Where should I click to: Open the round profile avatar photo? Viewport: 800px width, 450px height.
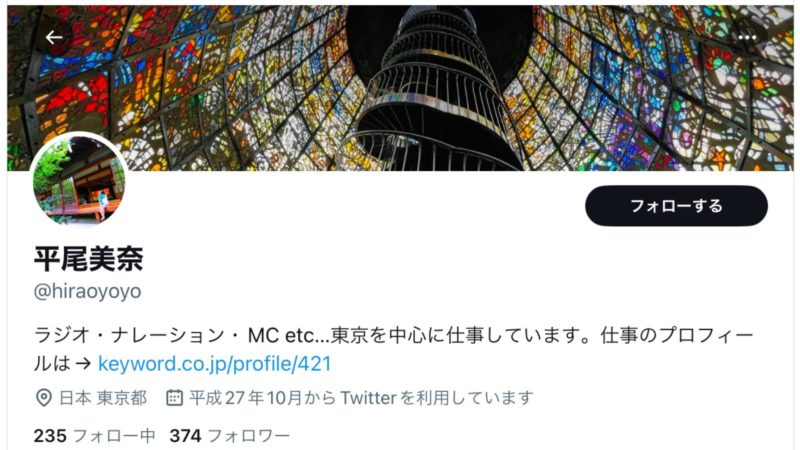click(x=79, y=180)
